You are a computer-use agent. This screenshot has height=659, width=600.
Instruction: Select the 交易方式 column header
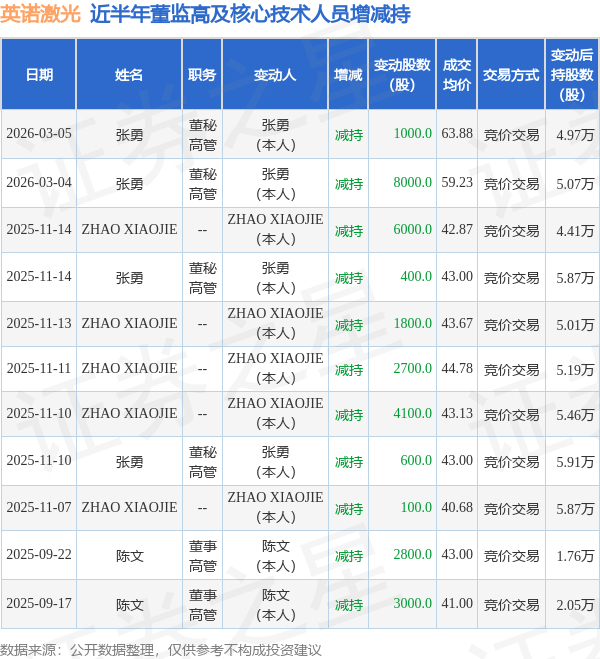[x=511, y=75]
